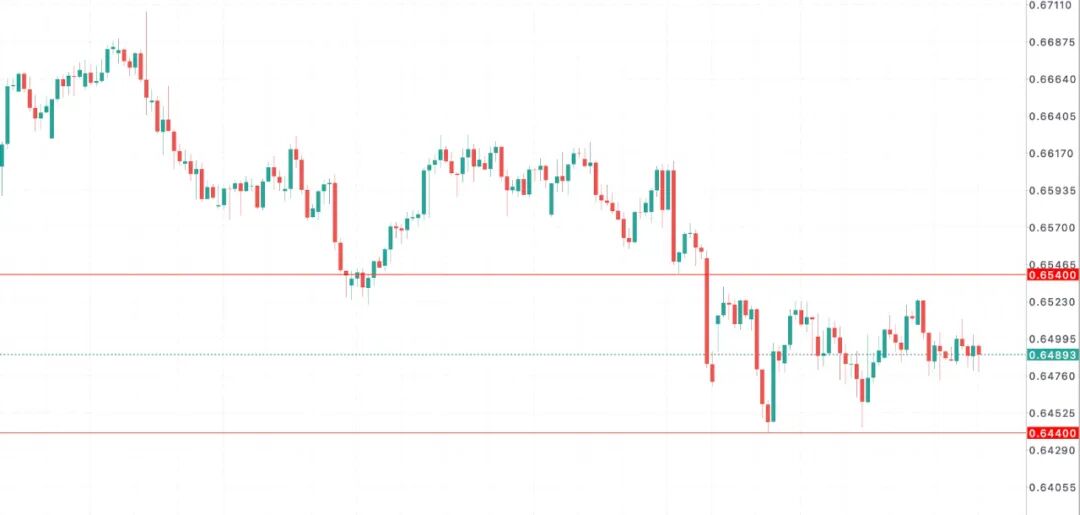Click the red 0.64400 price label
The image size is (1080, 515).
pyautogui.click(x=1052, y=433)
